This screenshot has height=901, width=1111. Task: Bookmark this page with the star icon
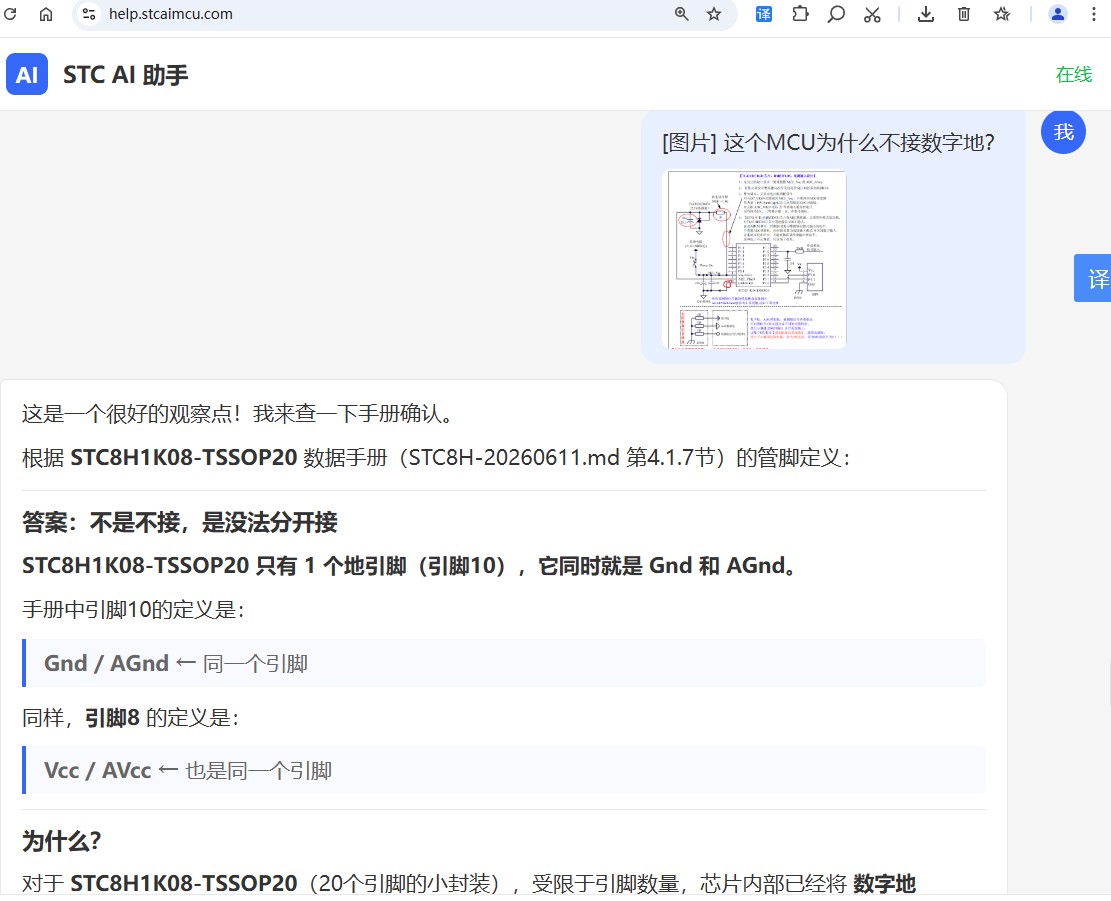(714, 14)
